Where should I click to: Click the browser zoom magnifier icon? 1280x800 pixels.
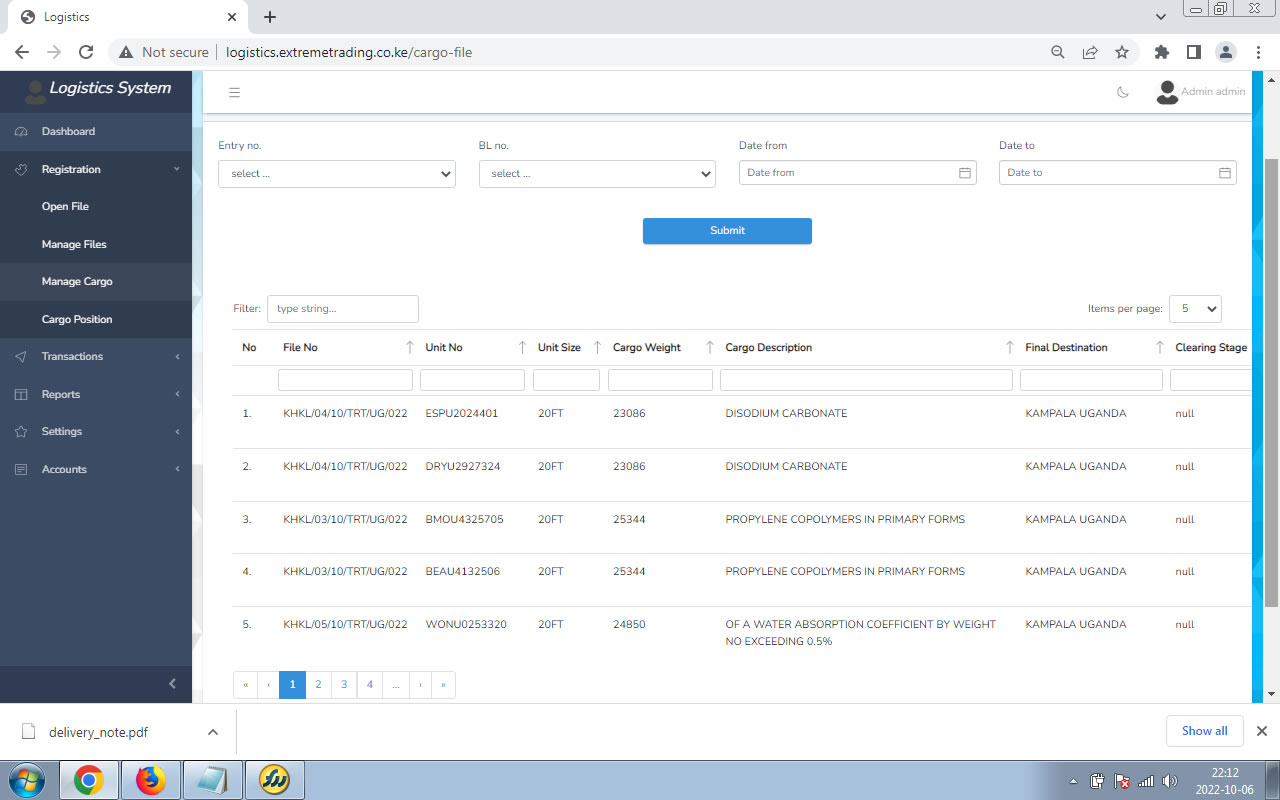(x=1057, y=52)
